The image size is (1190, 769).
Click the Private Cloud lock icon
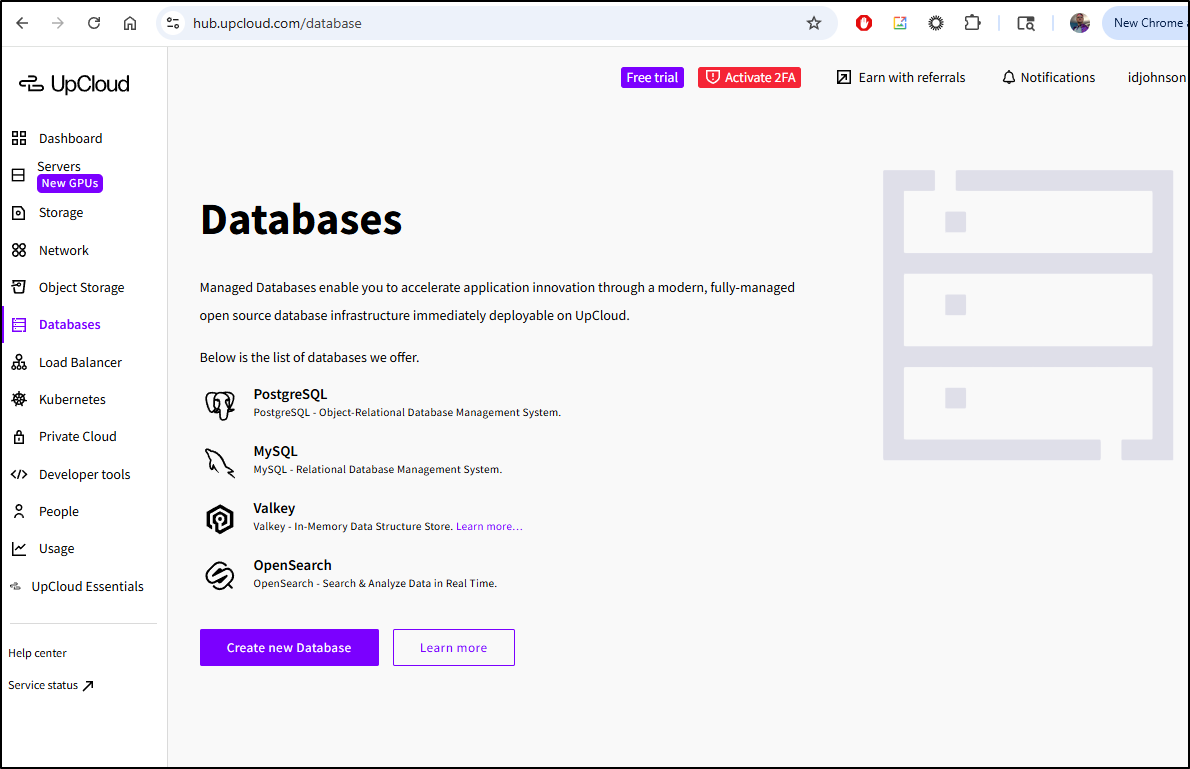pos(19,437)
